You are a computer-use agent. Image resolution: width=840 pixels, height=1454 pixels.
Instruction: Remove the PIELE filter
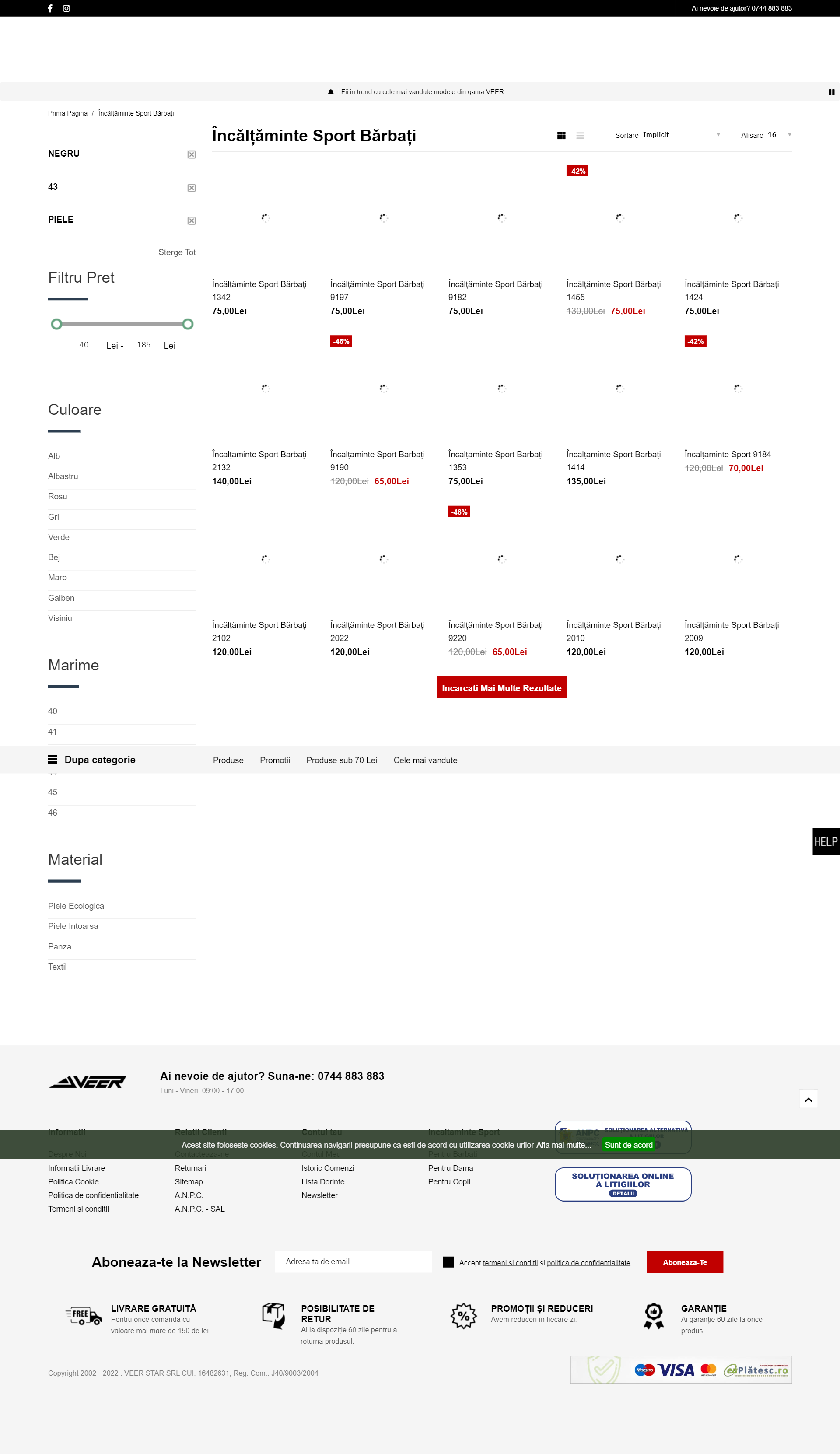click(192, 221)
